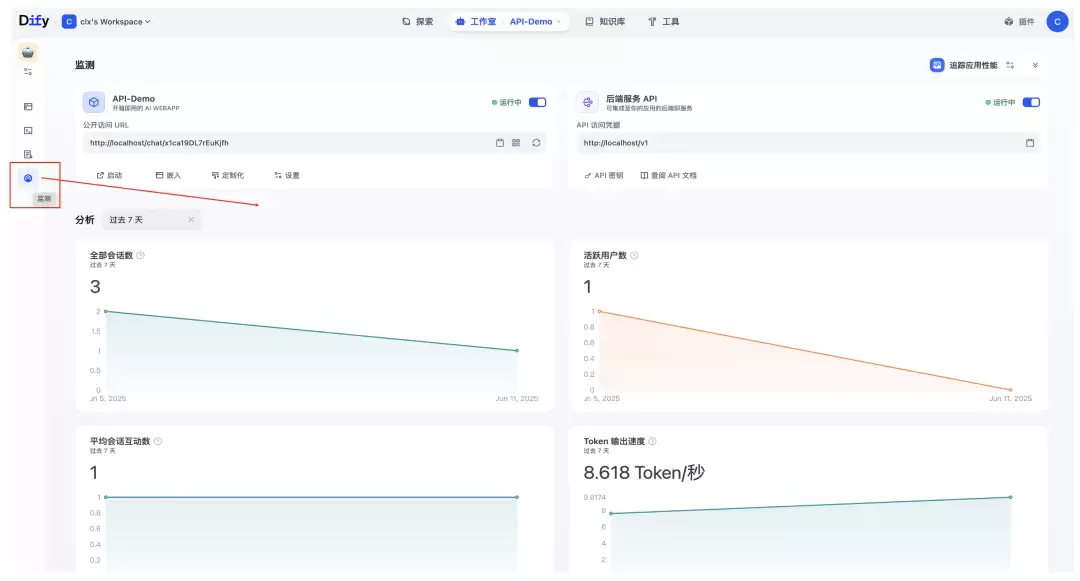Open tracing config sliders icon
This screenshot has height=581, width=1080.
pos(1010,65)
